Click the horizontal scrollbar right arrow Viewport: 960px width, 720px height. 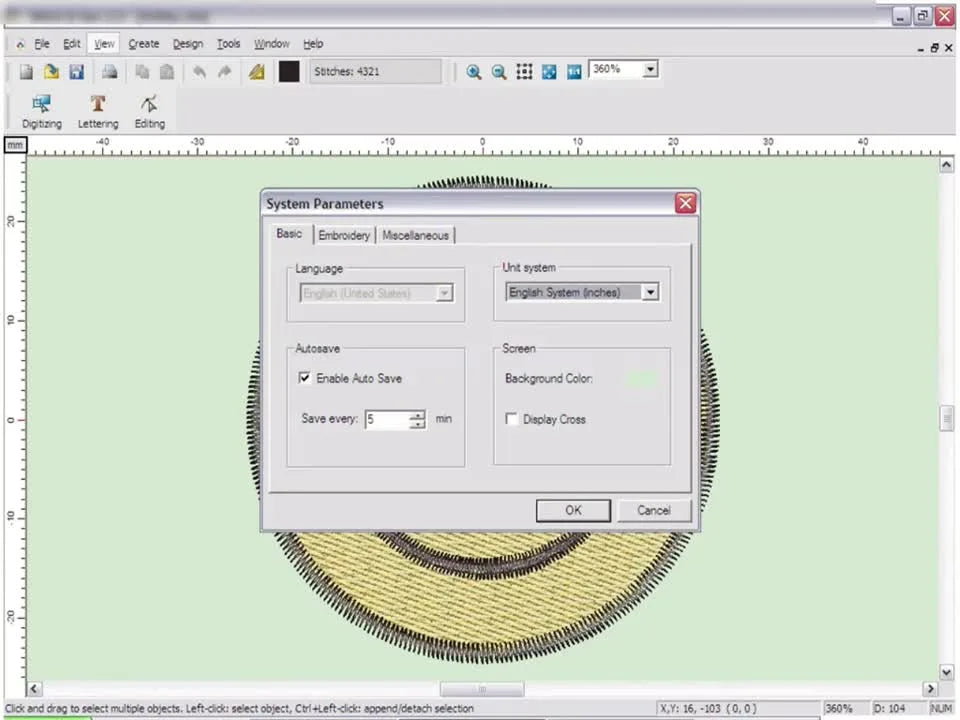(x=931, y=689)
